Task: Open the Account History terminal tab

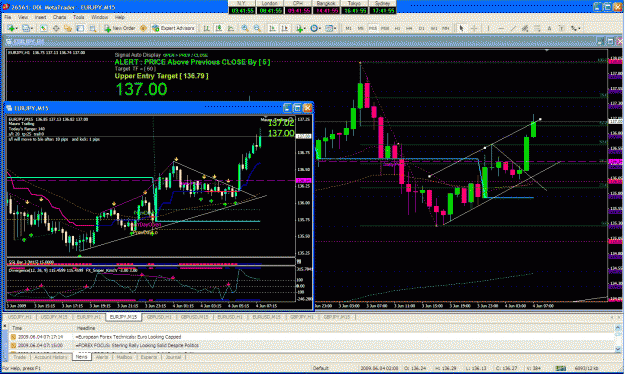Action: coord(50,357)
